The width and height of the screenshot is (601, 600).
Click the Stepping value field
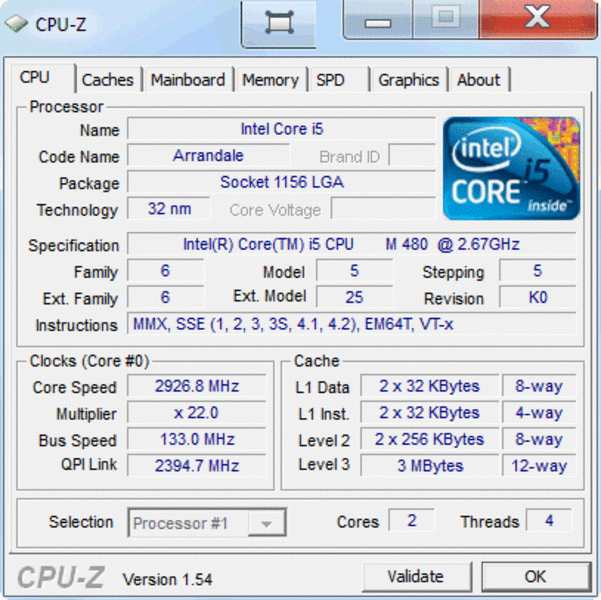click(538, 271)
